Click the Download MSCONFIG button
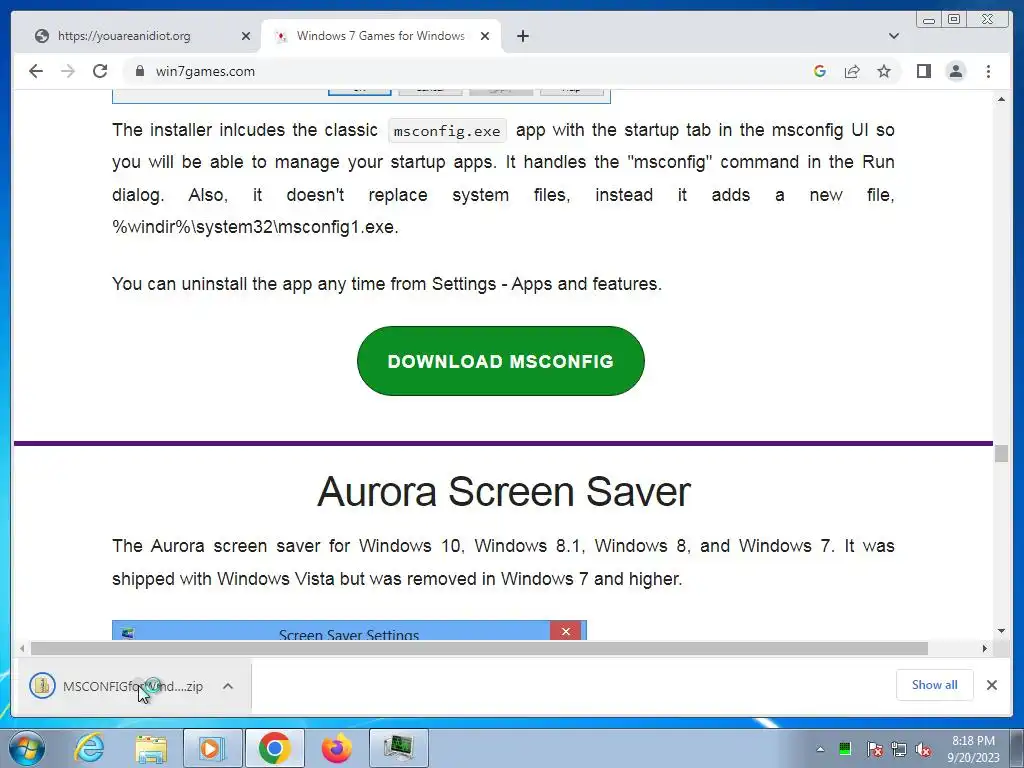 pyautogui.click(x=501, y=360)
